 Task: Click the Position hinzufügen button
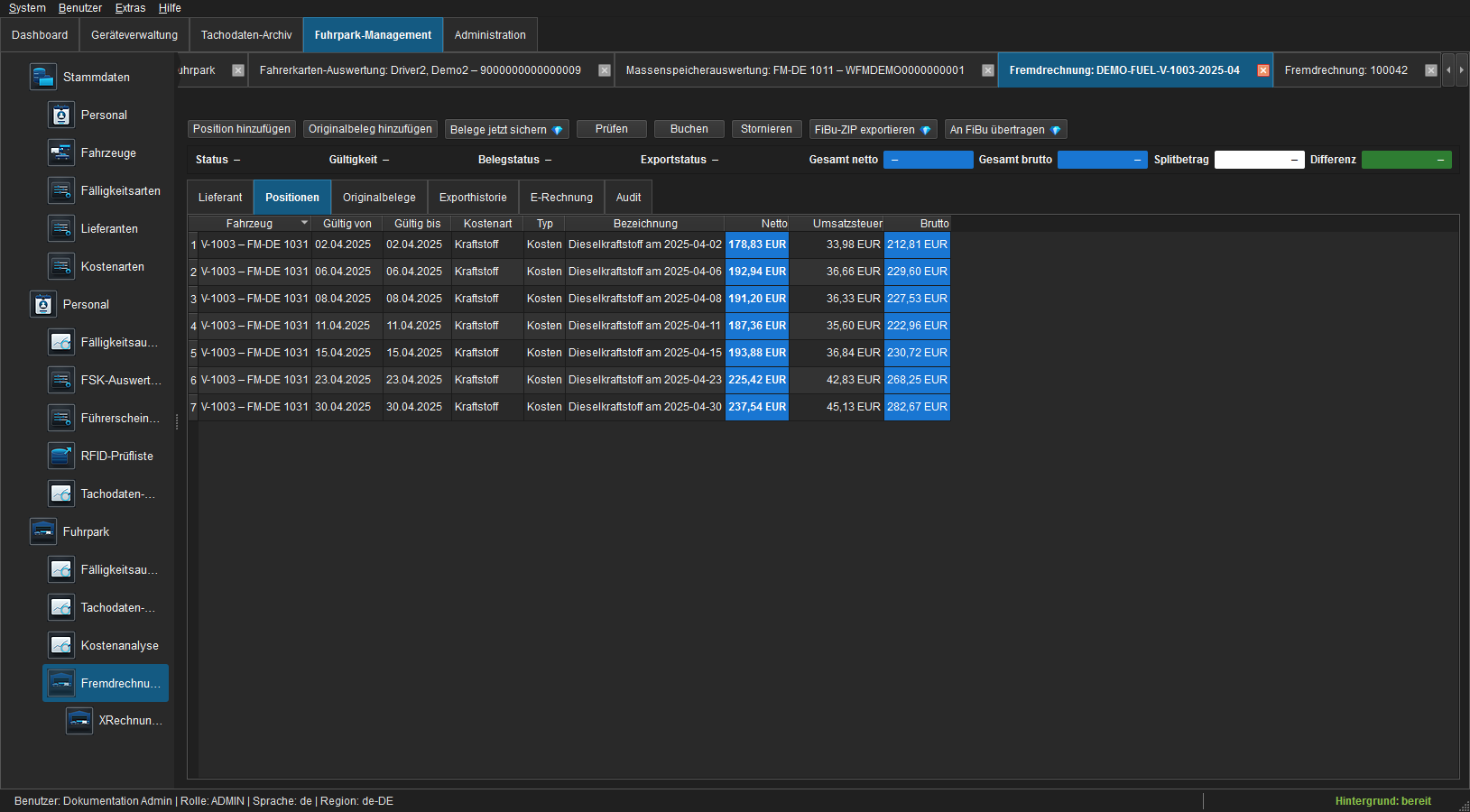242,129
